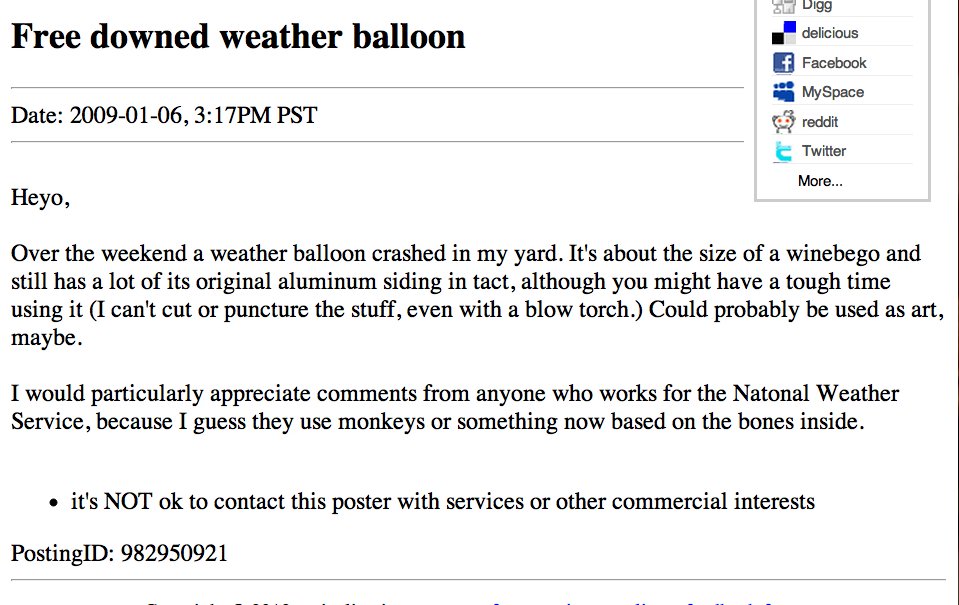Select the delicious text link
959x605 pixels.
830,33
